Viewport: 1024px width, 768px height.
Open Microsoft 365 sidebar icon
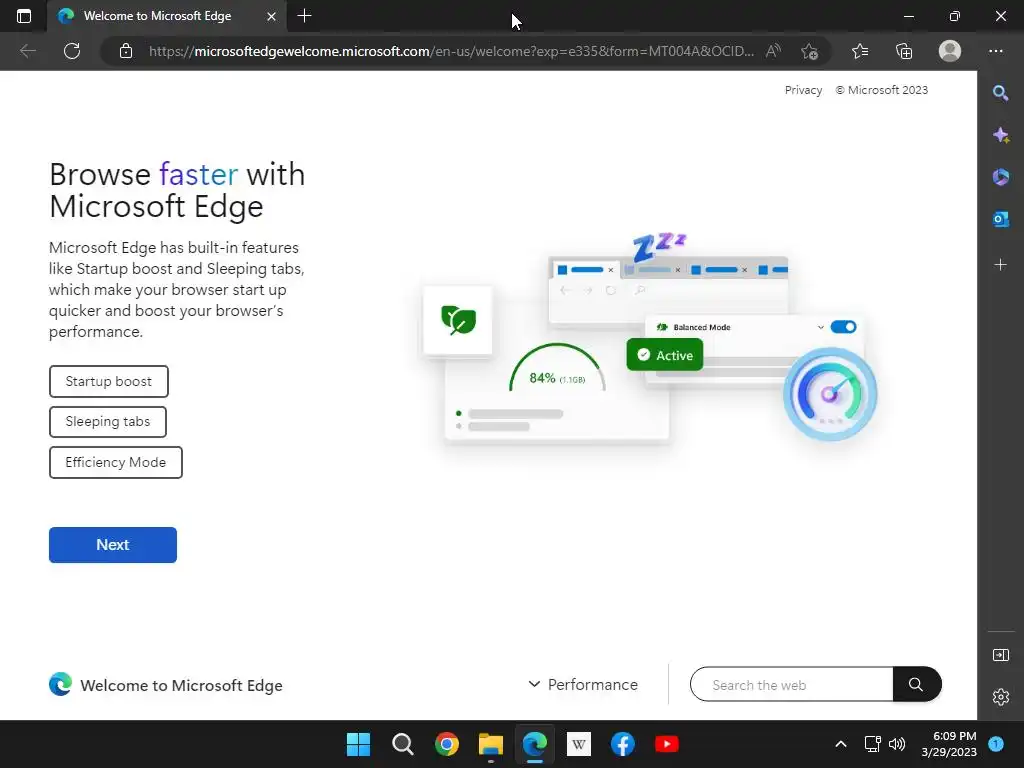click(1000, 177)
